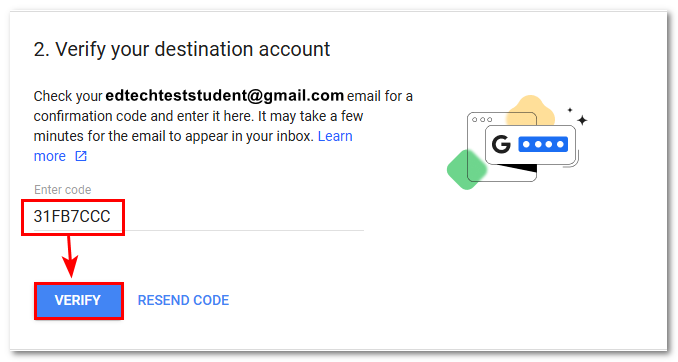The image size is (678, 362).
Task: Click the word 'more' in blue
Action: (50, 156)
